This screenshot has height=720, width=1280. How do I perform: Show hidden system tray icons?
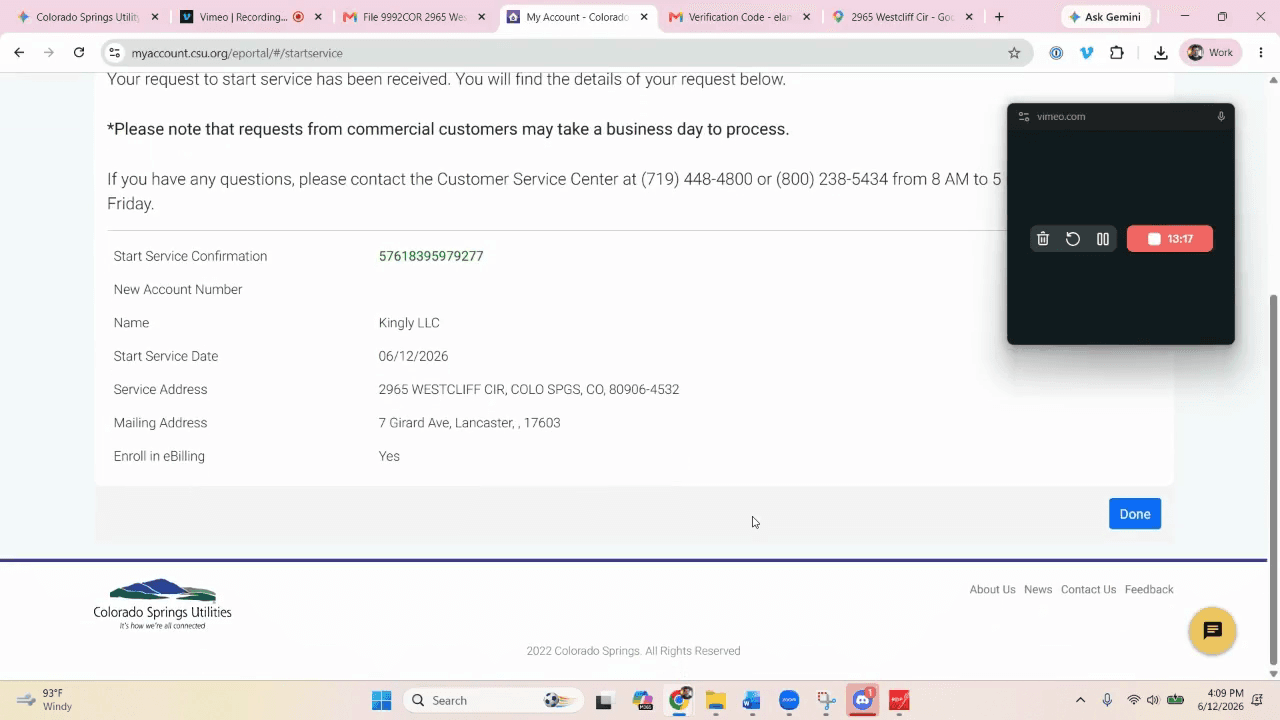click(1080, 700)
